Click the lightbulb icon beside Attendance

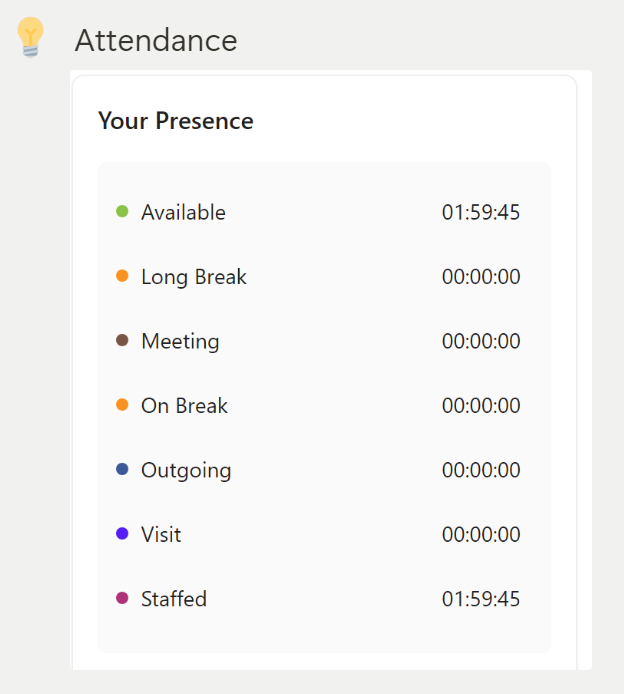31,38
